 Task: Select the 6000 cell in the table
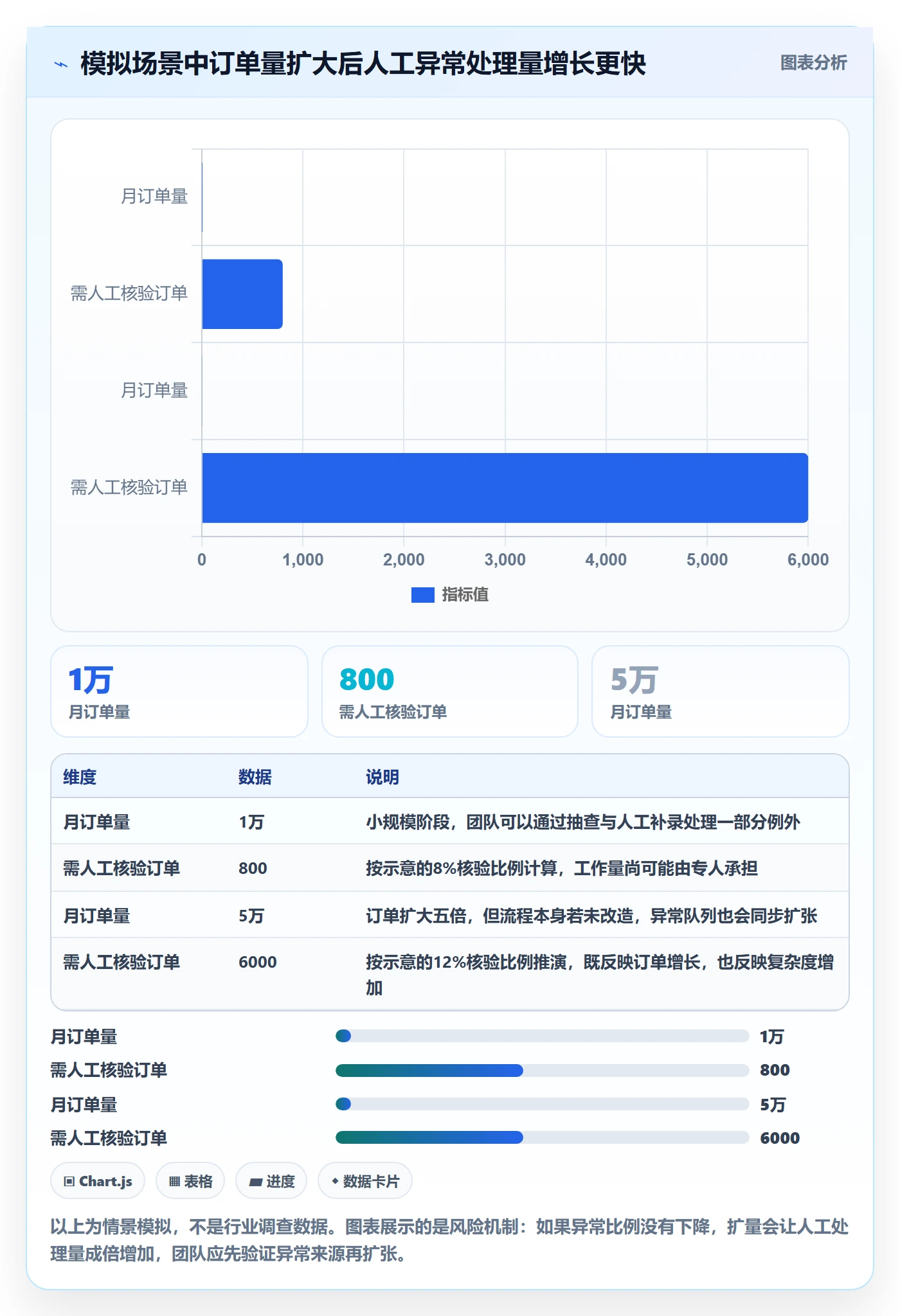pos(258,962)
